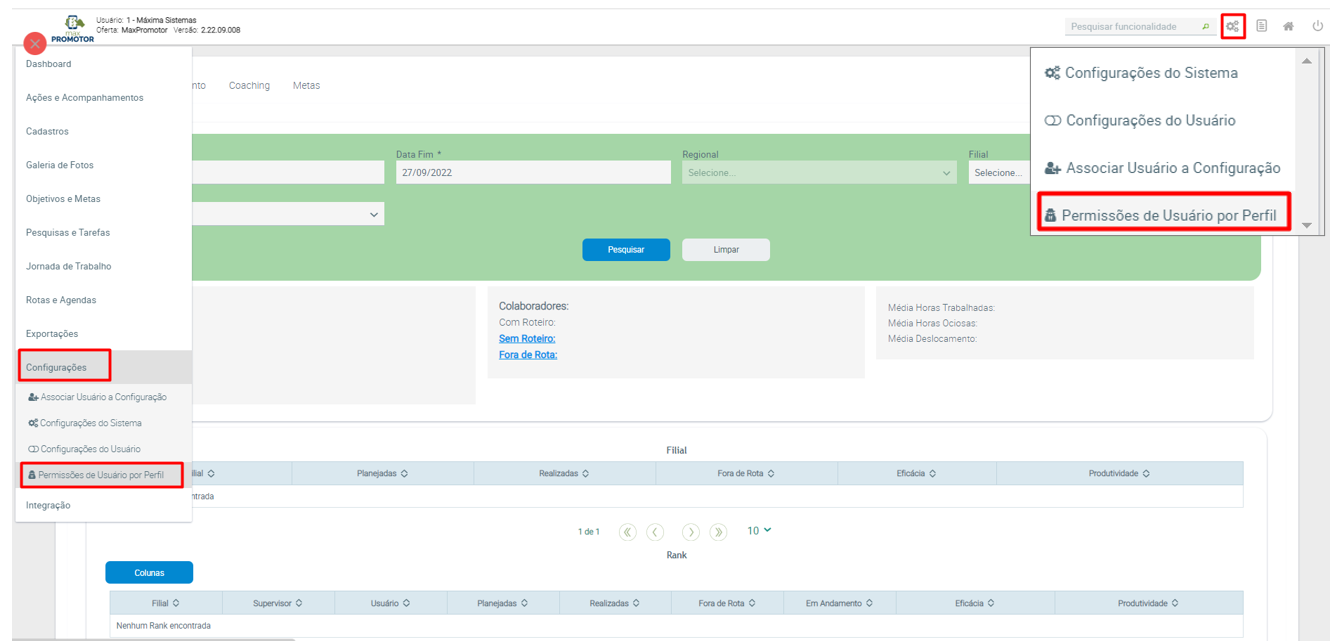Open the Filial Selecione dropdown in filter
1337x641 pixels.
(999, 172)
